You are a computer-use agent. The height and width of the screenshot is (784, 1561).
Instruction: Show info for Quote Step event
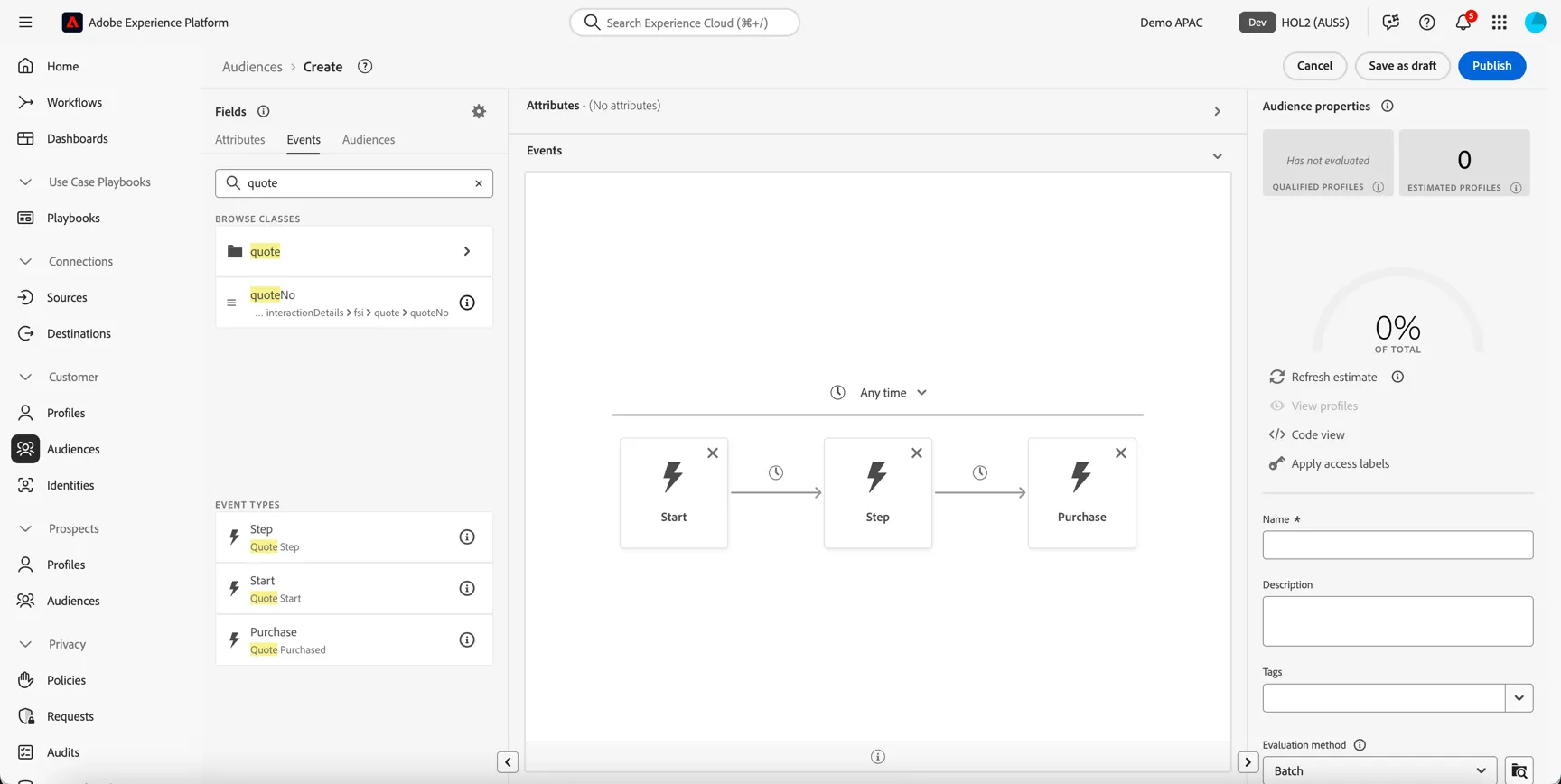click(467, 537)
